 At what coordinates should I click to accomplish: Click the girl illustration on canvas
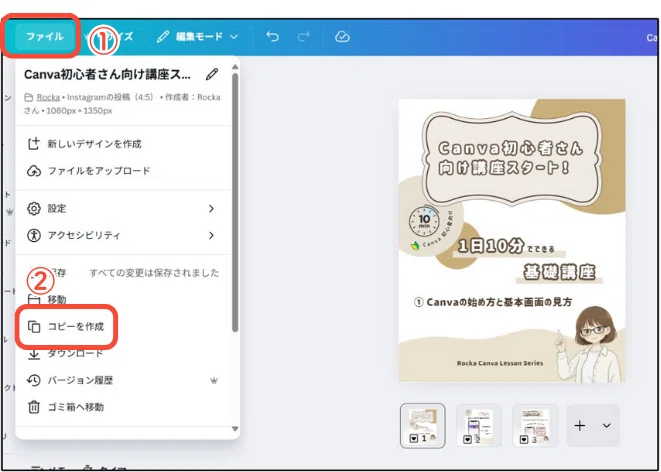pos(590,344)
